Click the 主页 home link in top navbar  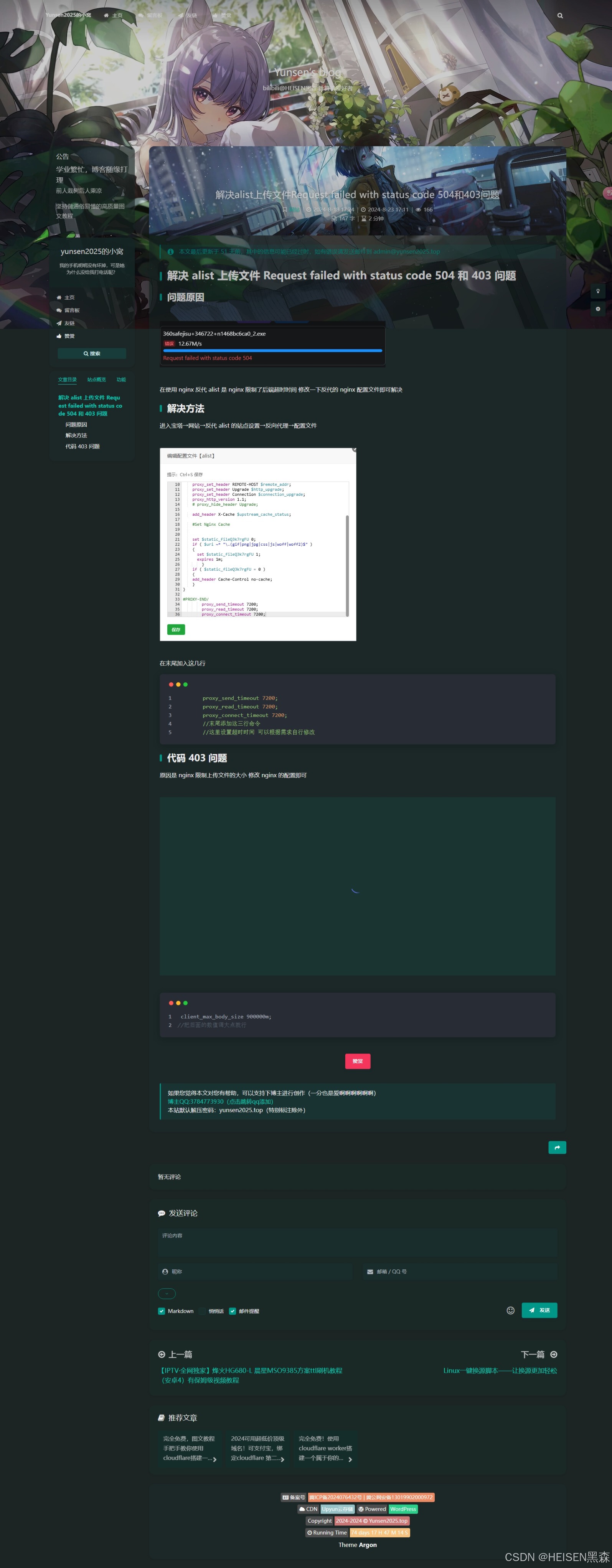[x=113, y=15]
